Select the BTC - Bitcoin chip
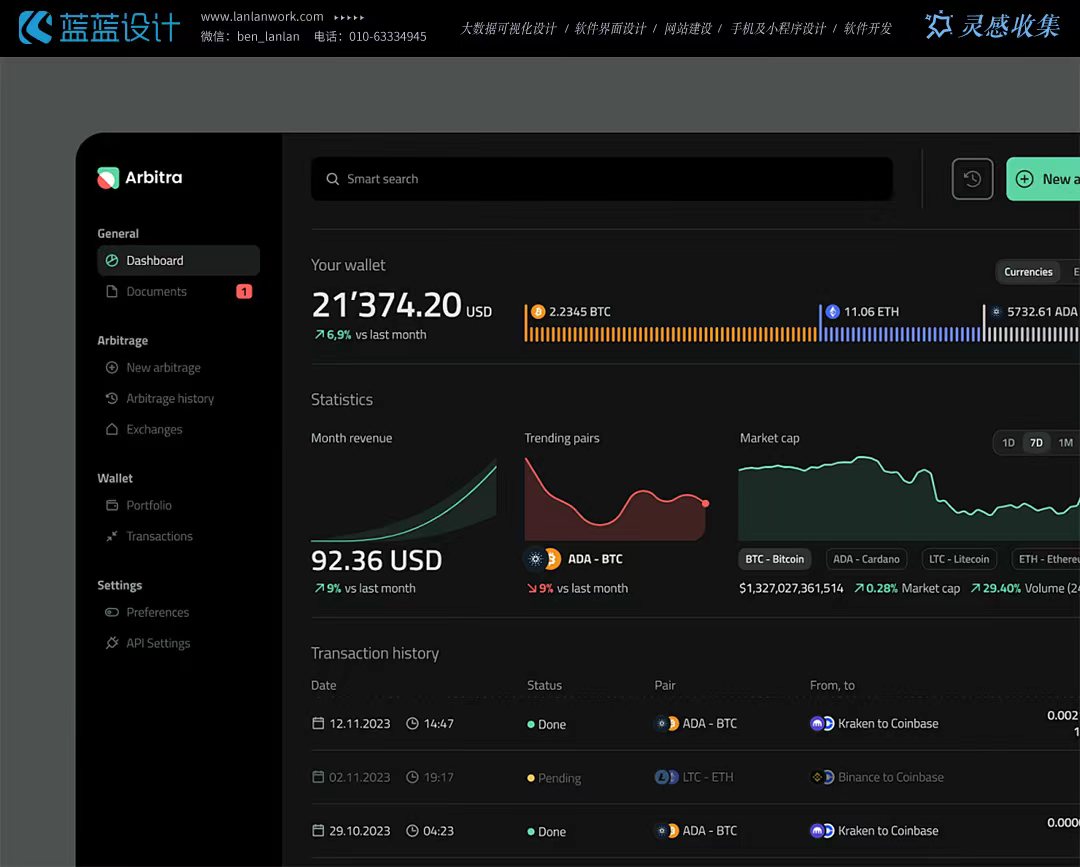 click(775, 559)
